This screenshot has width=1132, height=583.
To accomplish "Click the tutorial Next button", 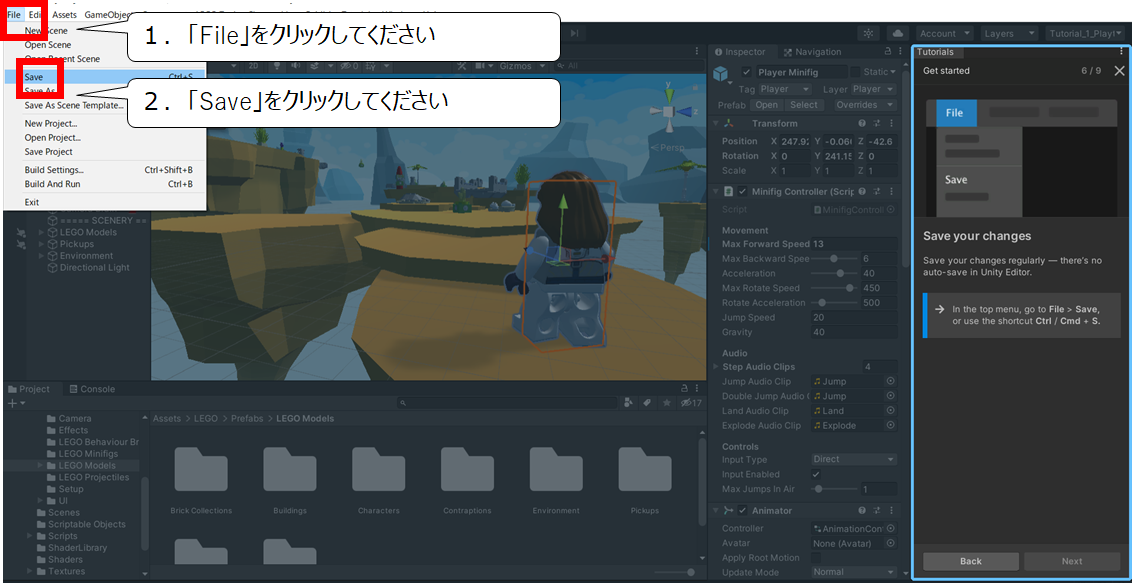I will pos(1072,561).
